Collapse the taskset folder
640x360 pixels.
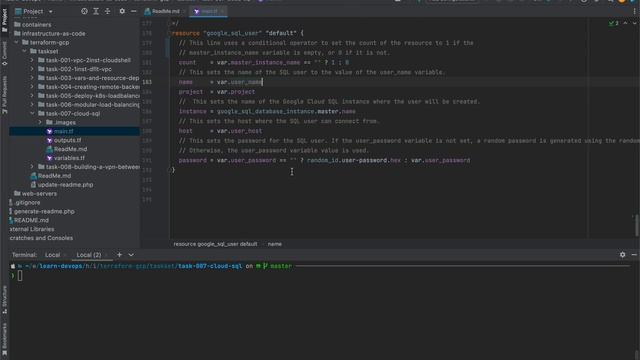coord(24,51)
